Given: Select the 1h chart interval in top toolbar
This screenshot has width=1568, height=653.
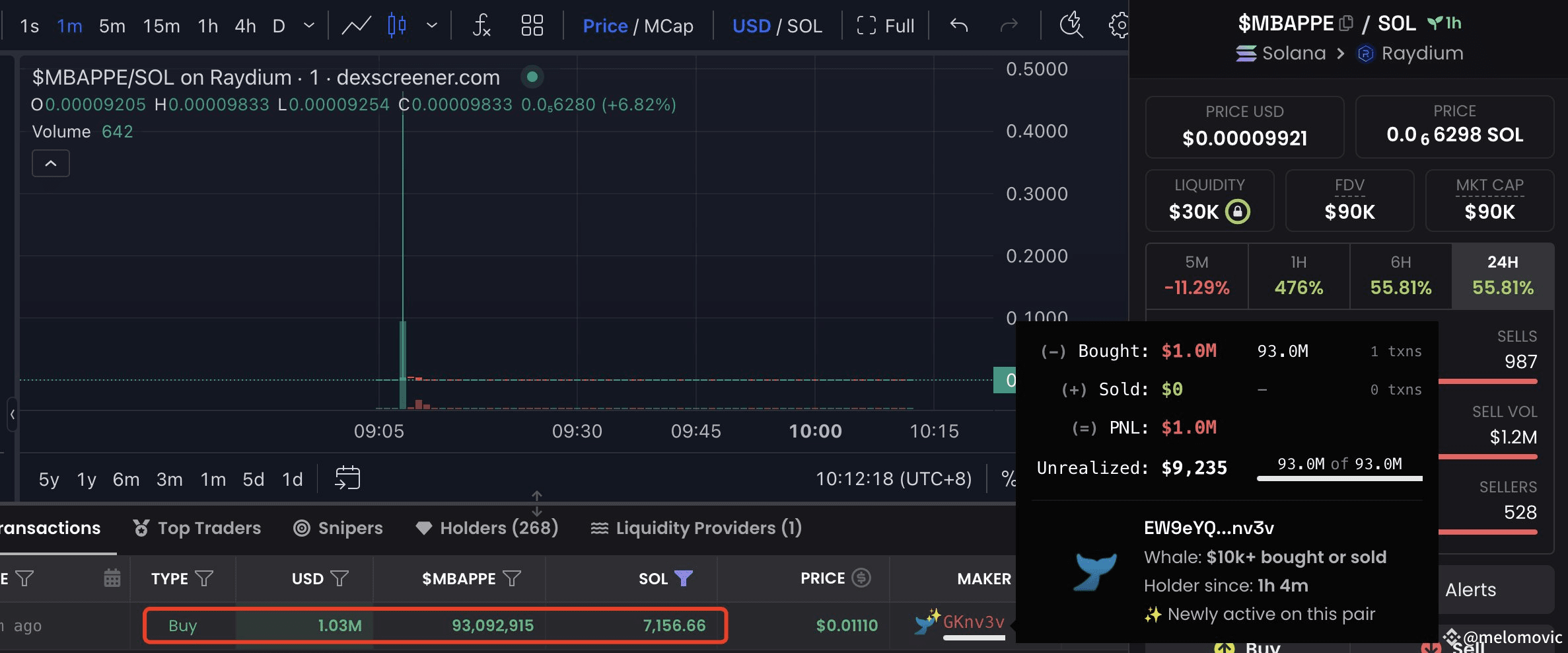Looking at the screenshot, I should click(x=207, y=26).
